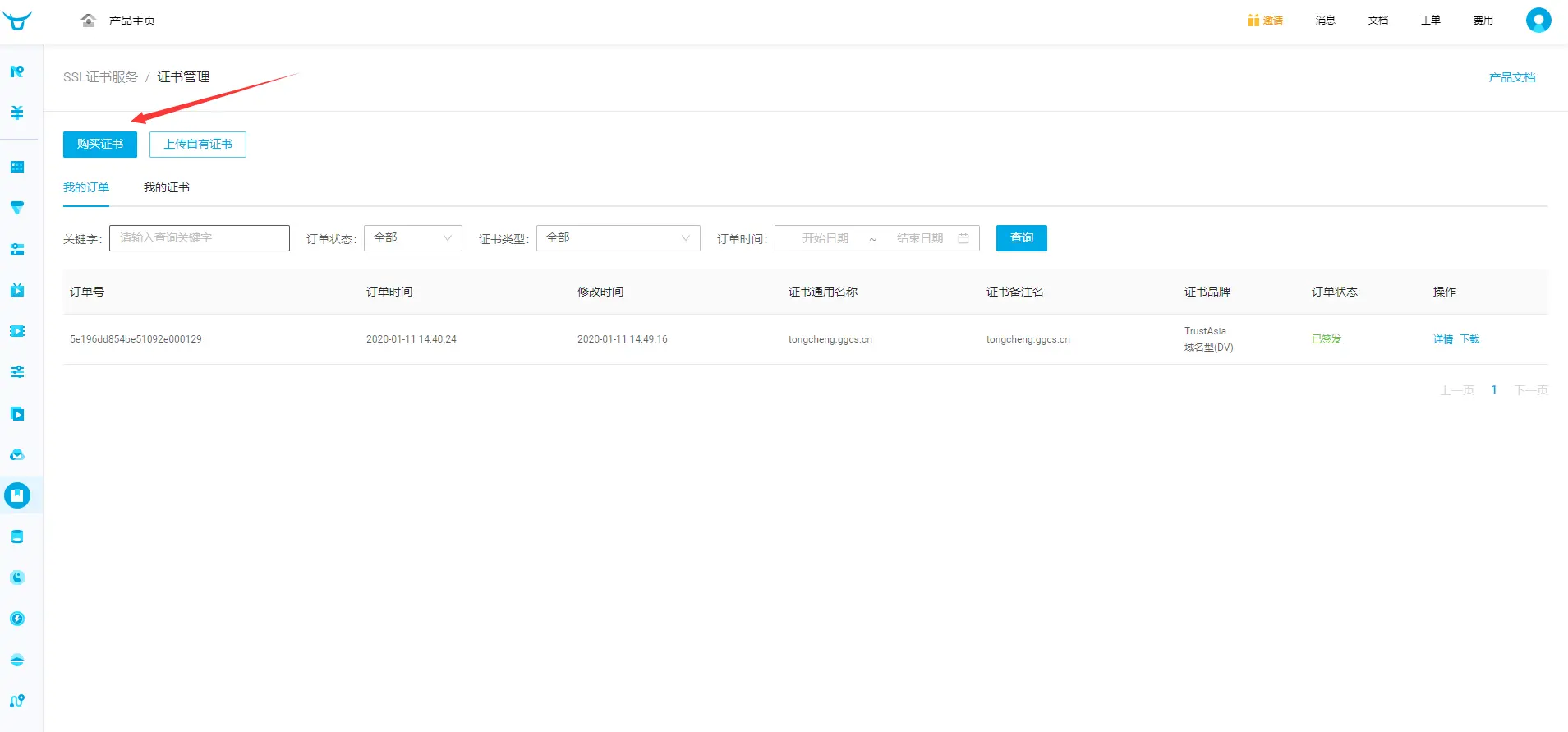Open the 产品文档 link

[1512, 77]
